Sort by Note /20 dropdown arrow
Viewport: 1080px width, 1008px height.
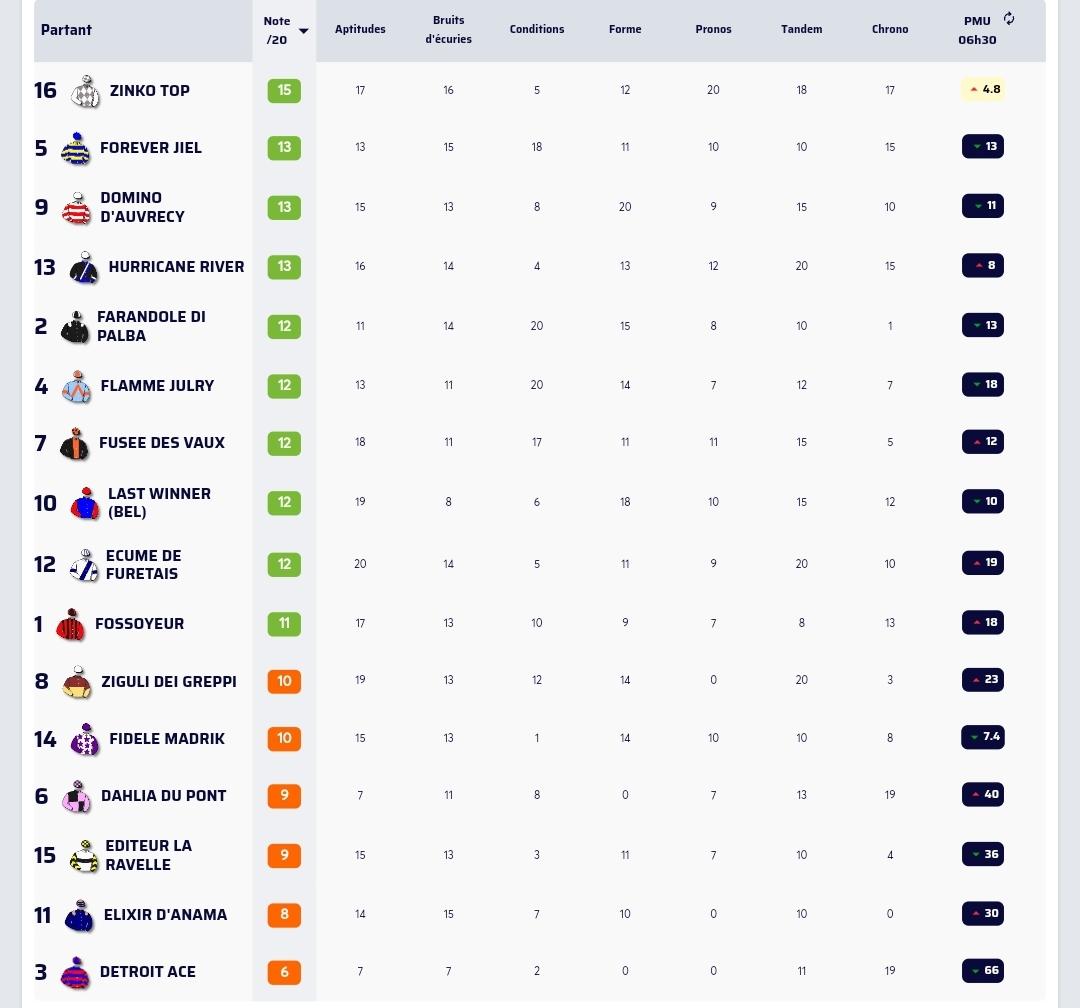coord(303,31)
